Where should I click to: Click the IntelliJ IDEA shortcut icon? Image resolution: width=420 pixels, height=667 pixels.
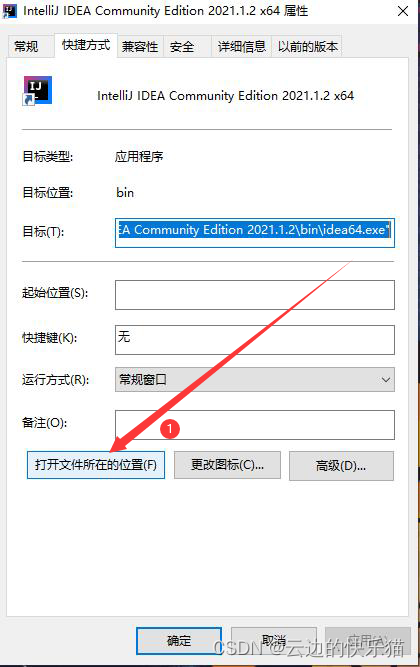coord(37,91)
